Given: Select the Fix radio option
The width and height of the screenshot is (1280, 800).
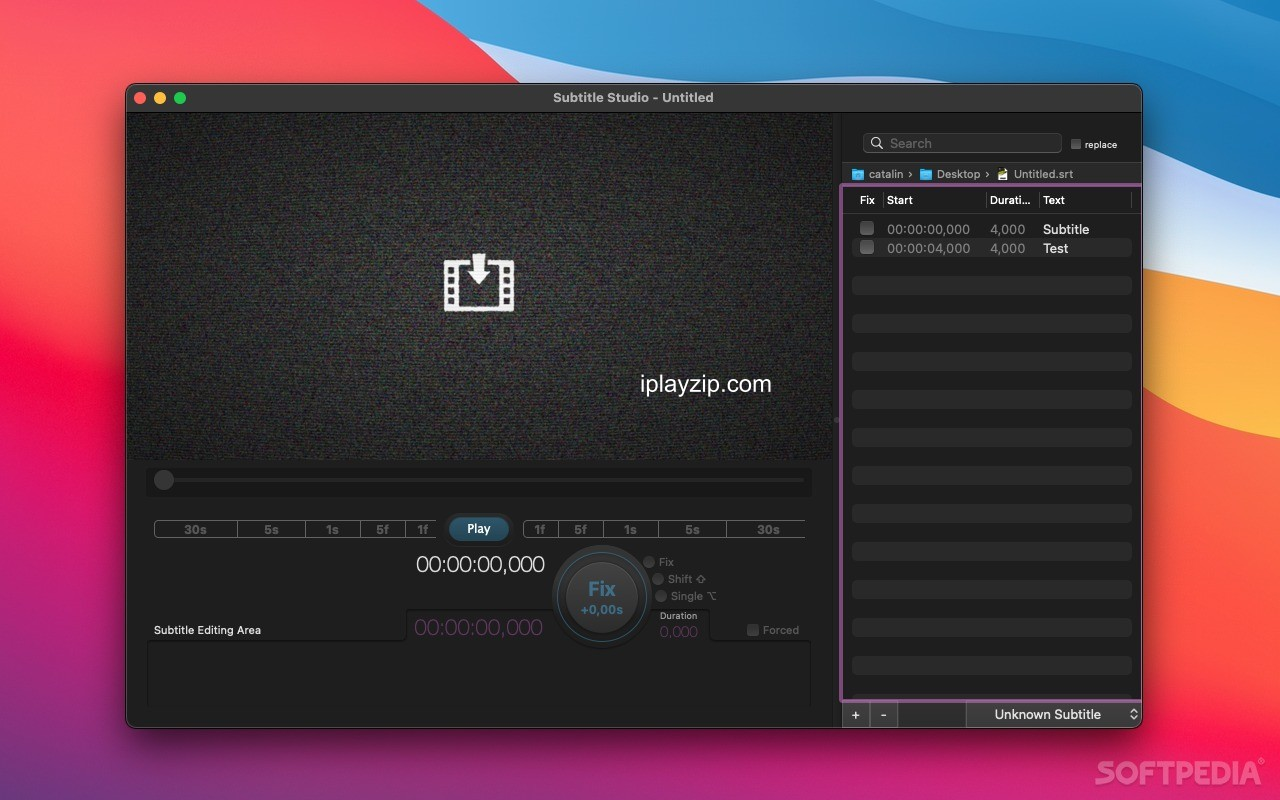Looking at the screenshot, I should click(x=649, y=562).
